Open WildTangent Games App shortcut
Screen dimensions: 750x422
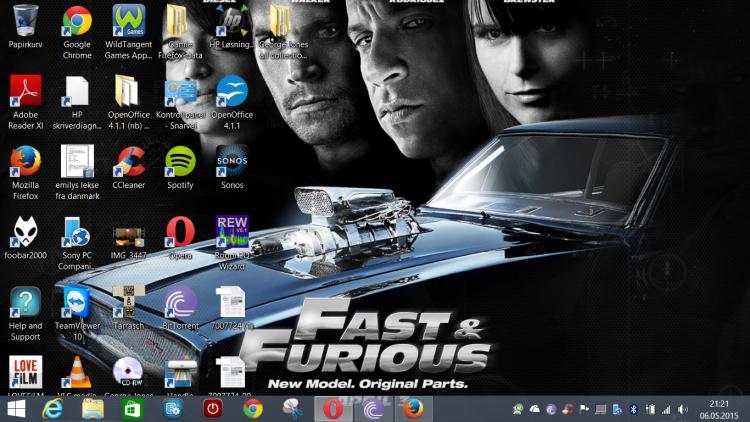click(x=129, y=20)
